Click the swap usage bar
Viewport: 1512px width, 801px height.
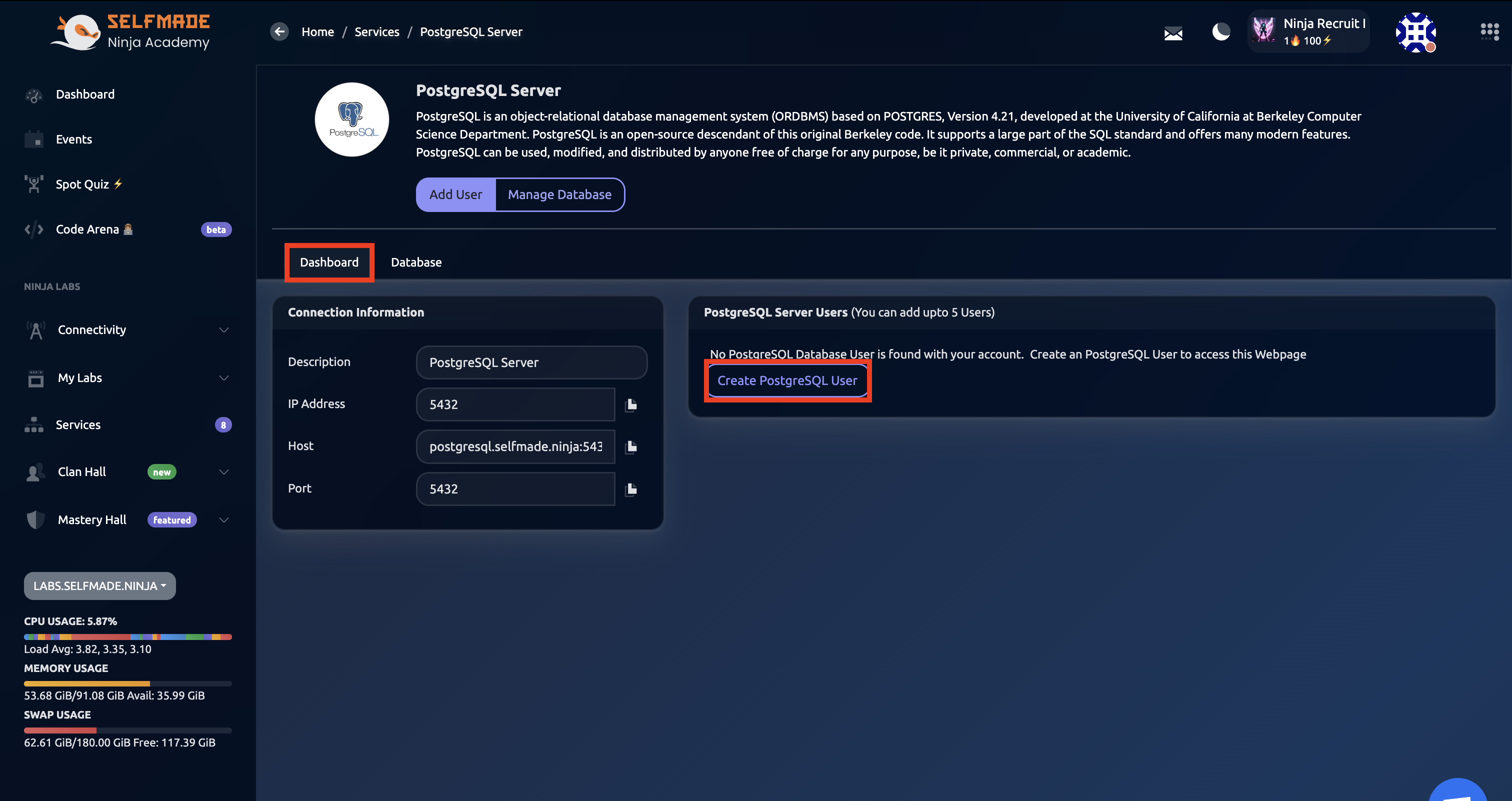128,730
